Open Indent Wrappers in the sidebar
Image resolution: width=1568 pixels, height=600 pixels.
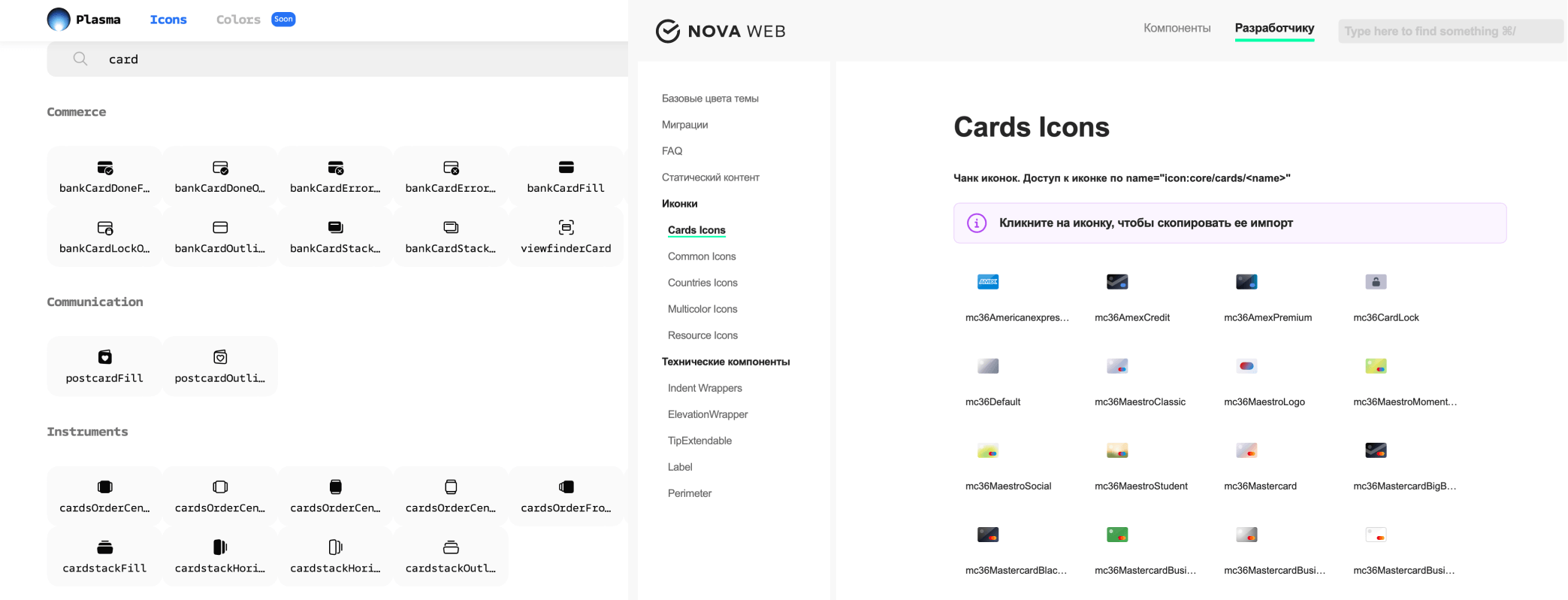tap(705, 388)
